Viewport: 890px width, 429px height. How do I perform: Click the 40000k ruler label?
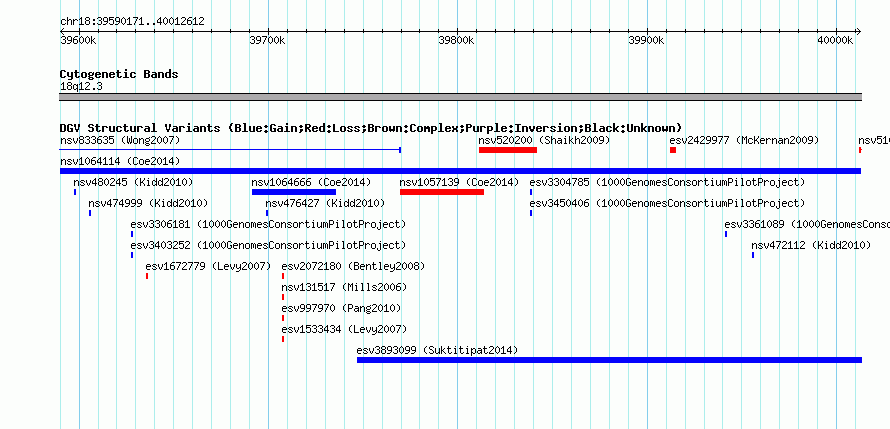[x=835, y=40]
